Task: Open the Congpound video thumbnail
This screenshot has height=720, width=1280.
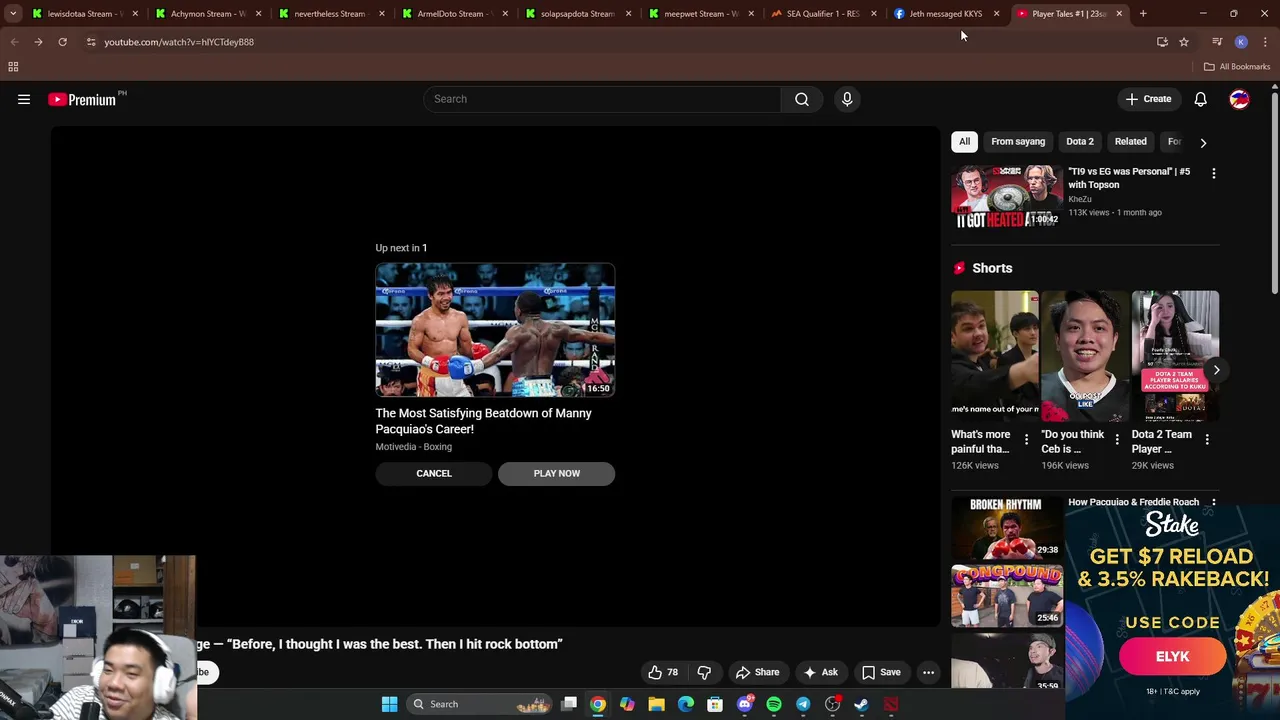Action: point(1006,596)
